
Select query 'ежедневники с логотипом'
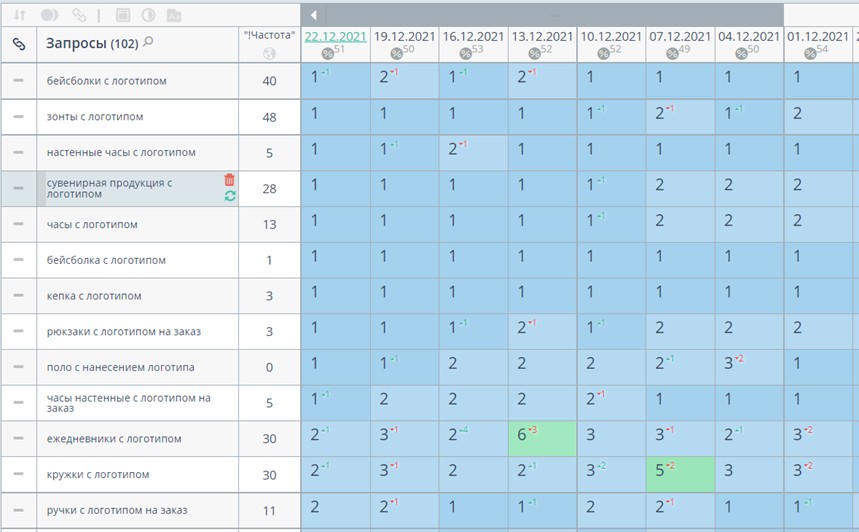(x=114, y=439)
